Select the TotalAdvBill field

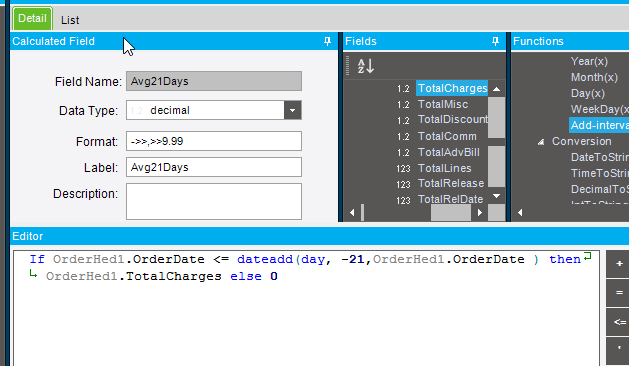point(448,152)
